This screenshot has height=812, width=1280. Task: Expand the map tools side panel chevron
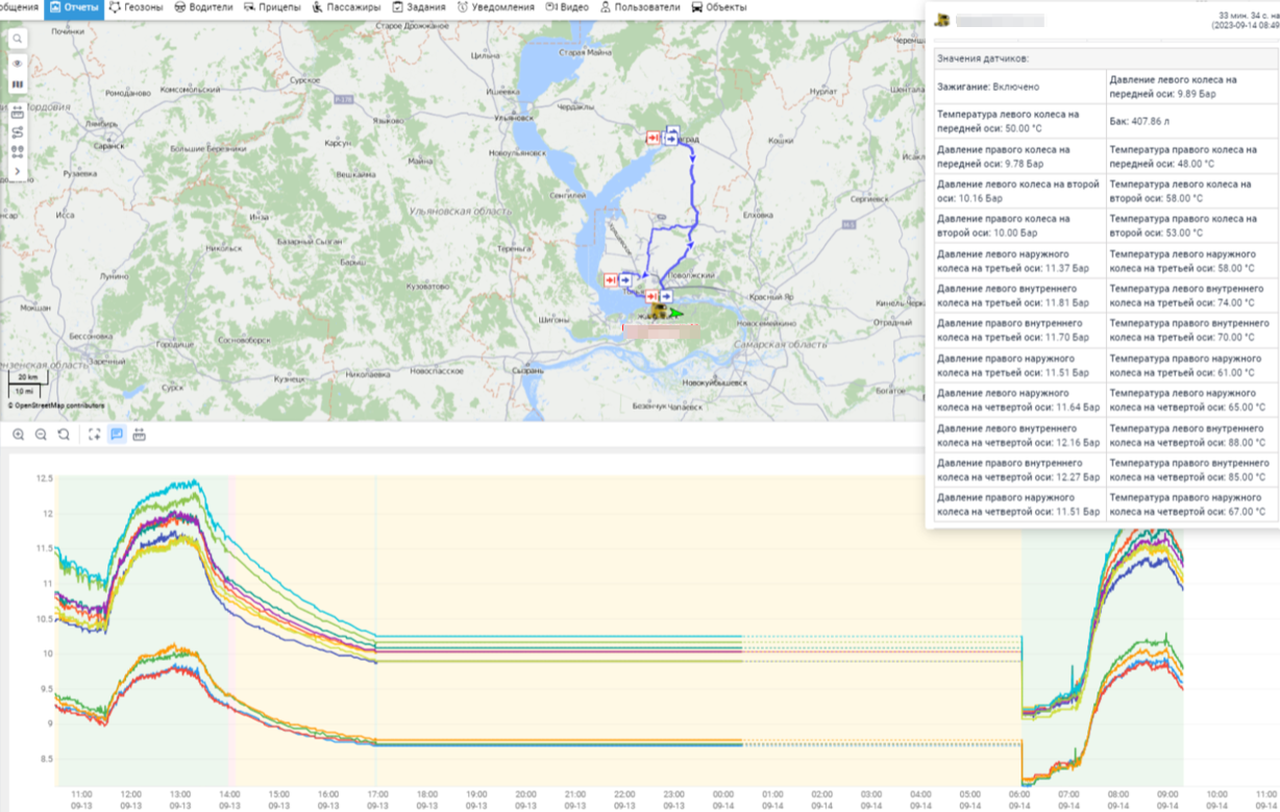(17, 171)
